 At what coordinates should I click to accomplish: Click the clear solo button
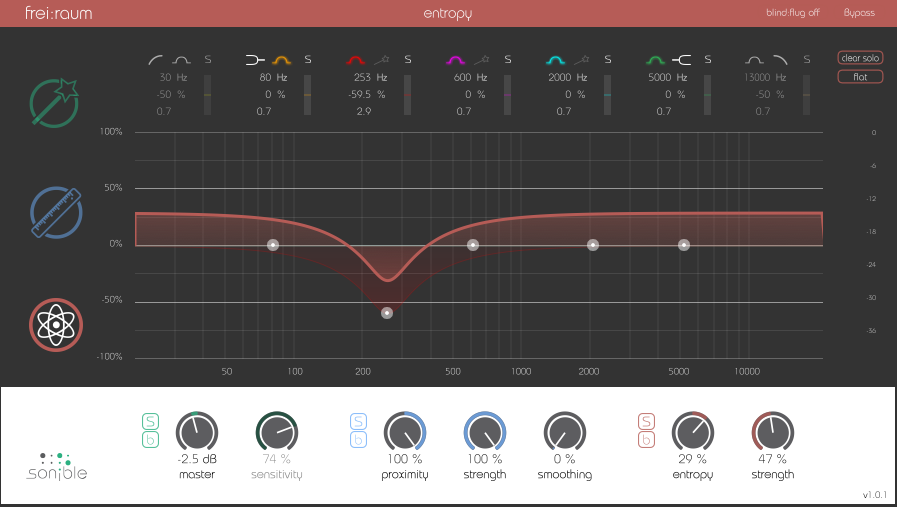click(860, 58)
